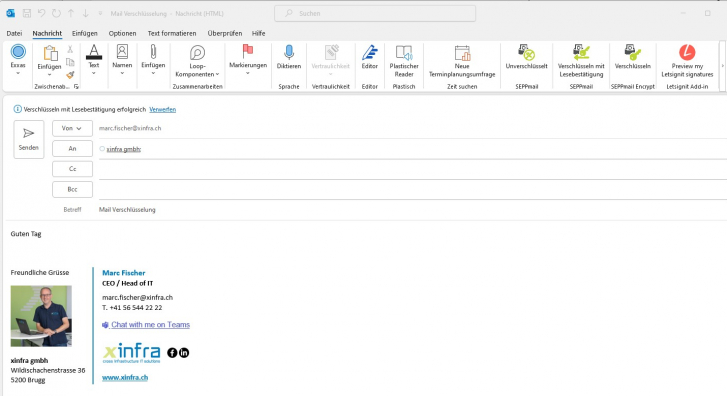This screenshot has height=396, width=727.
Task: Open the Editor pen icon
Action: point(370,52)
